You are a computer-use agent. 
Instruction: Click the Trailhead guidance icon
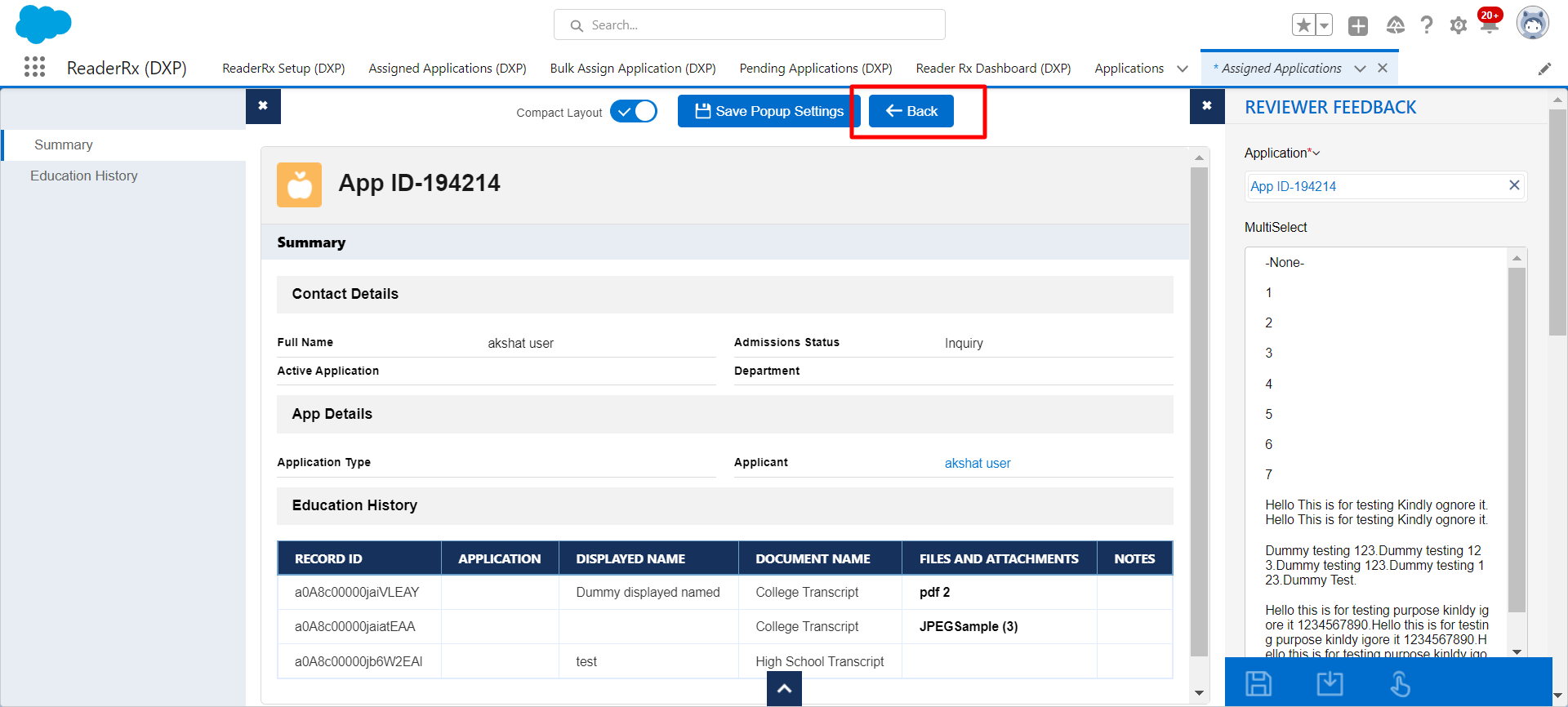tap(1395, 25)
